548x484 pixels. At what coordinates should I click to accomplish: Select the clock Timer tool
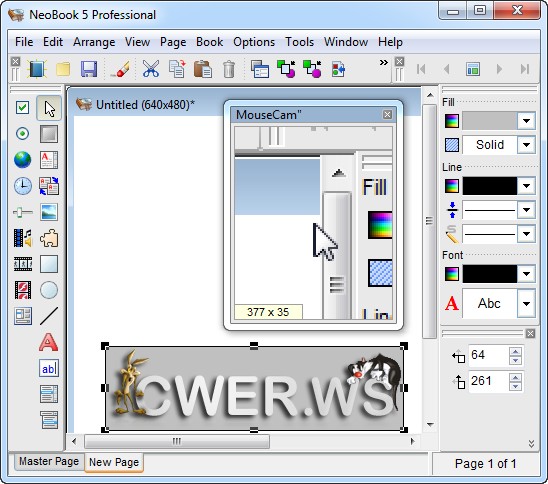tap(23, 186)
